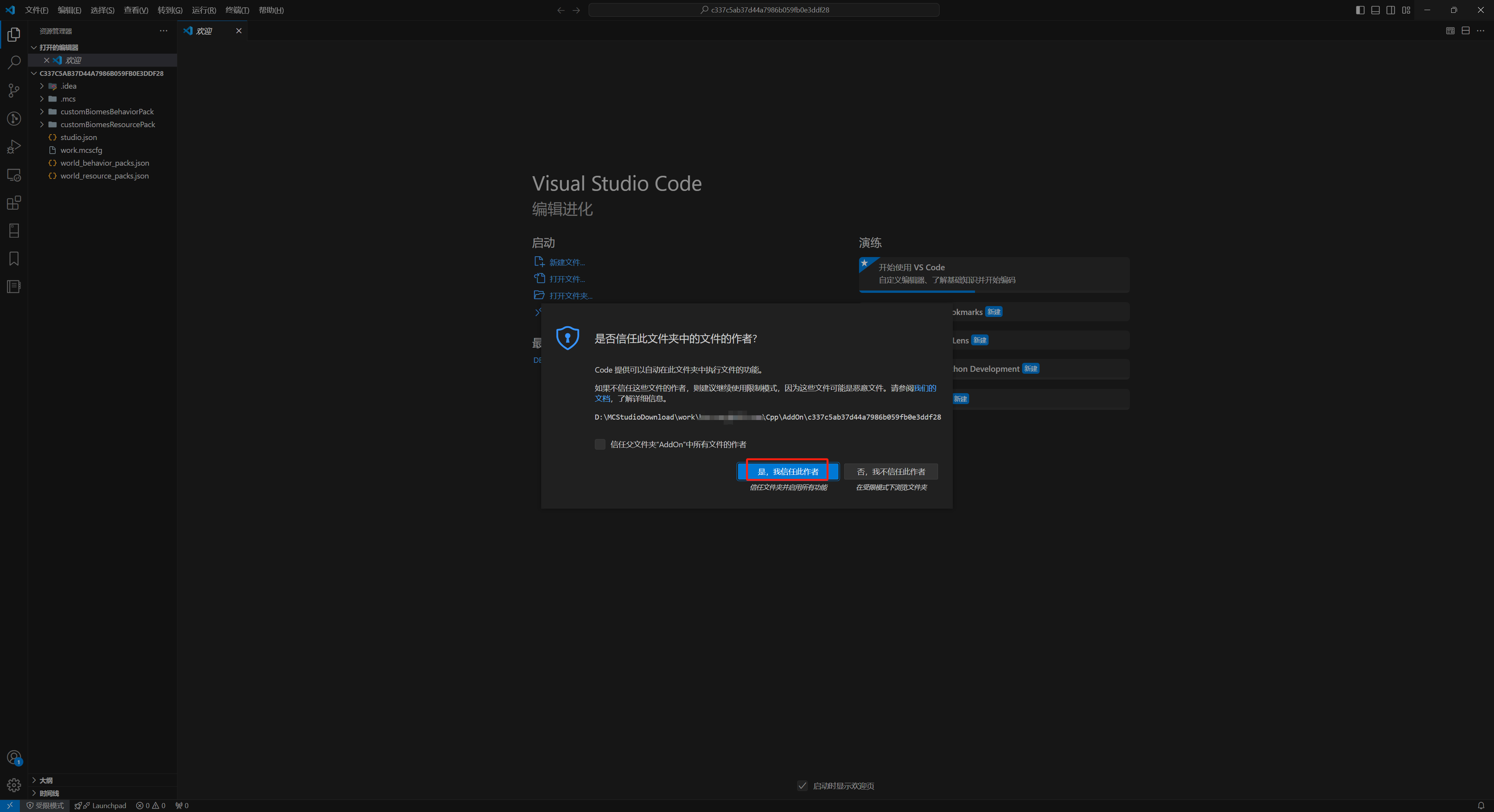Click 是，我信任此作者 button

(x=787, y=472)
